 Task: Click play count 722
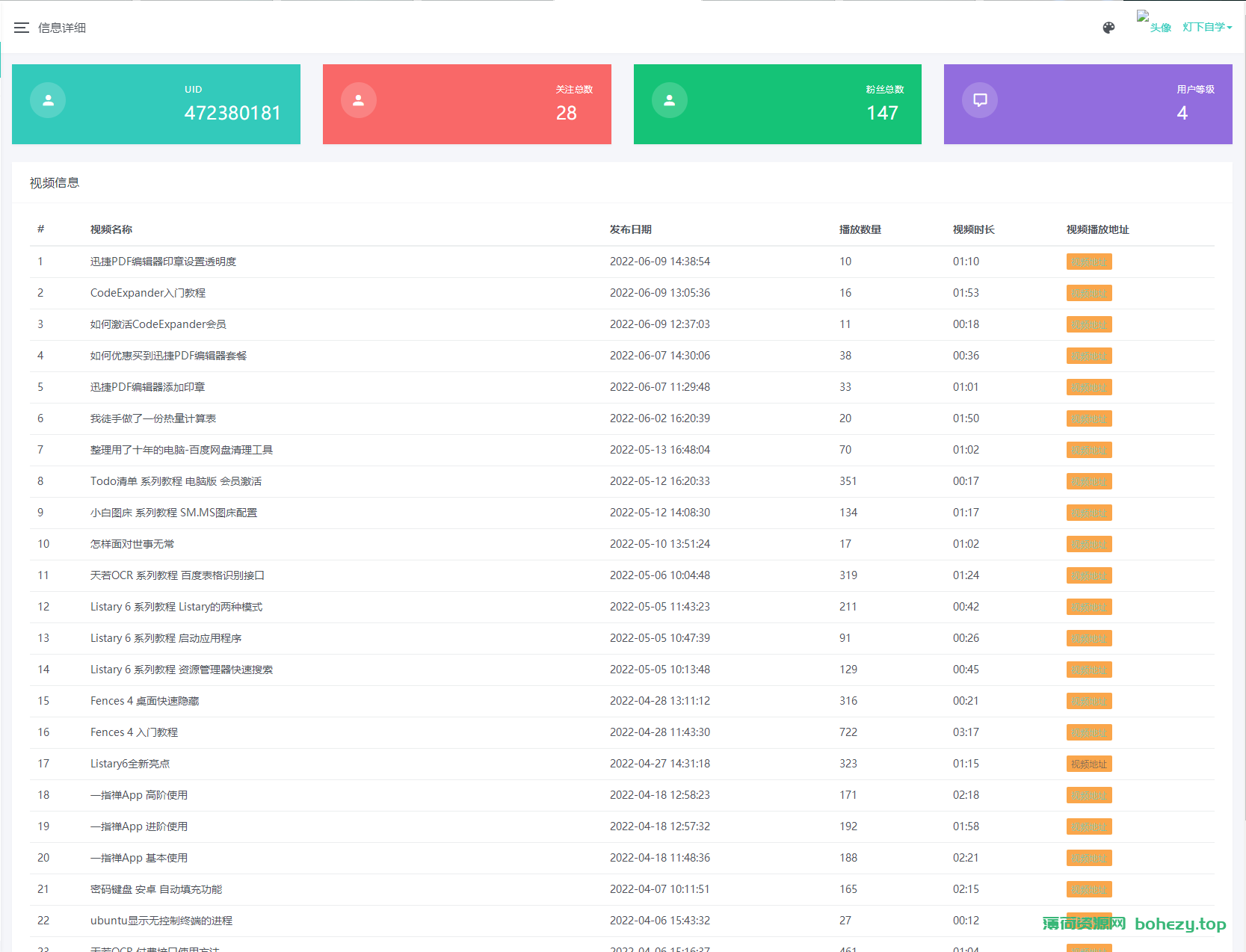848,732
